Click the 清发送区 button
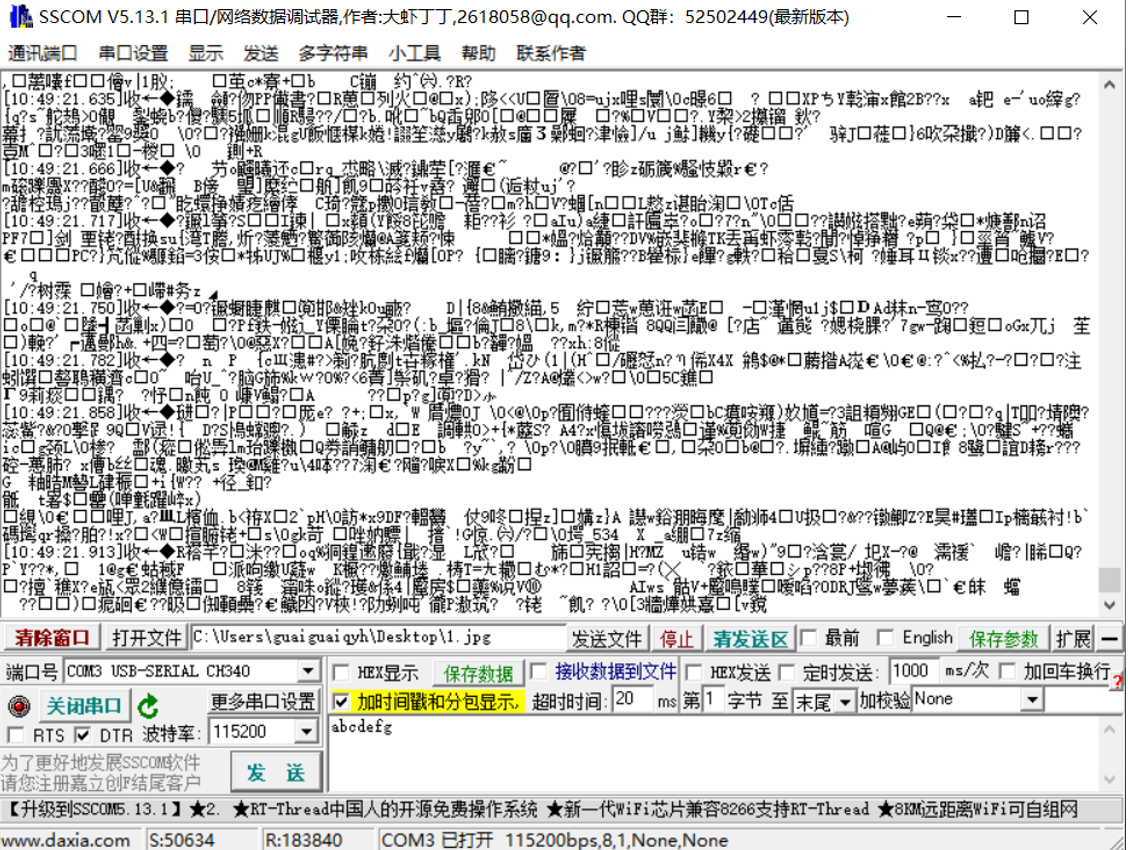Screen dimensions: 1128x850 click(750, 638)
